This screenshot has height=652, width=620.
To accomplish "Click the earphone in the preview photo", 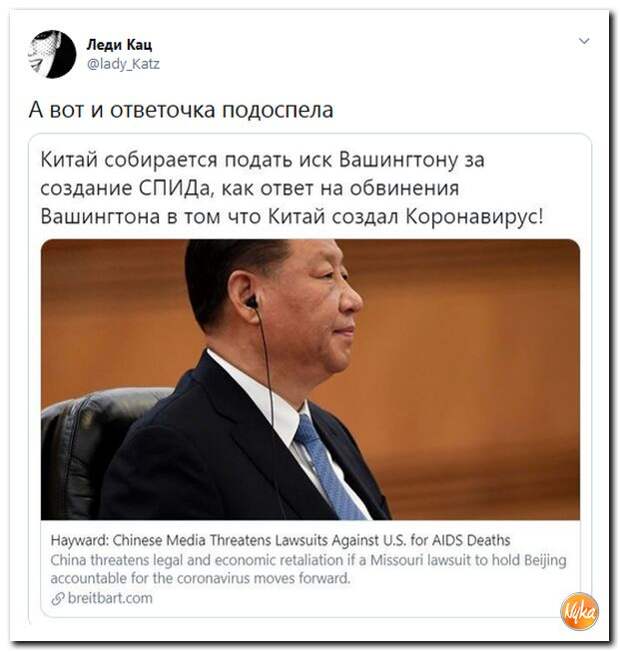I will pyautogui.click(x=251, y=301).
